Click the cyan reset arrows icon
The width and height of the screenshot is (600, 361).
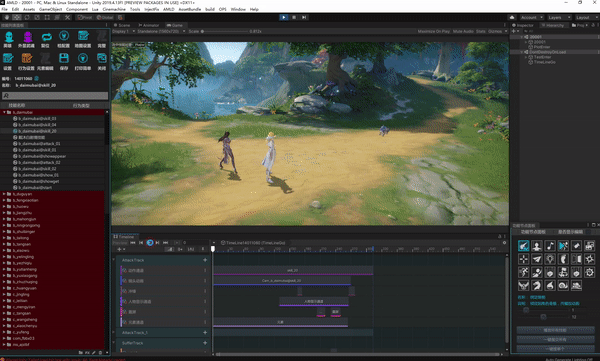46,37
